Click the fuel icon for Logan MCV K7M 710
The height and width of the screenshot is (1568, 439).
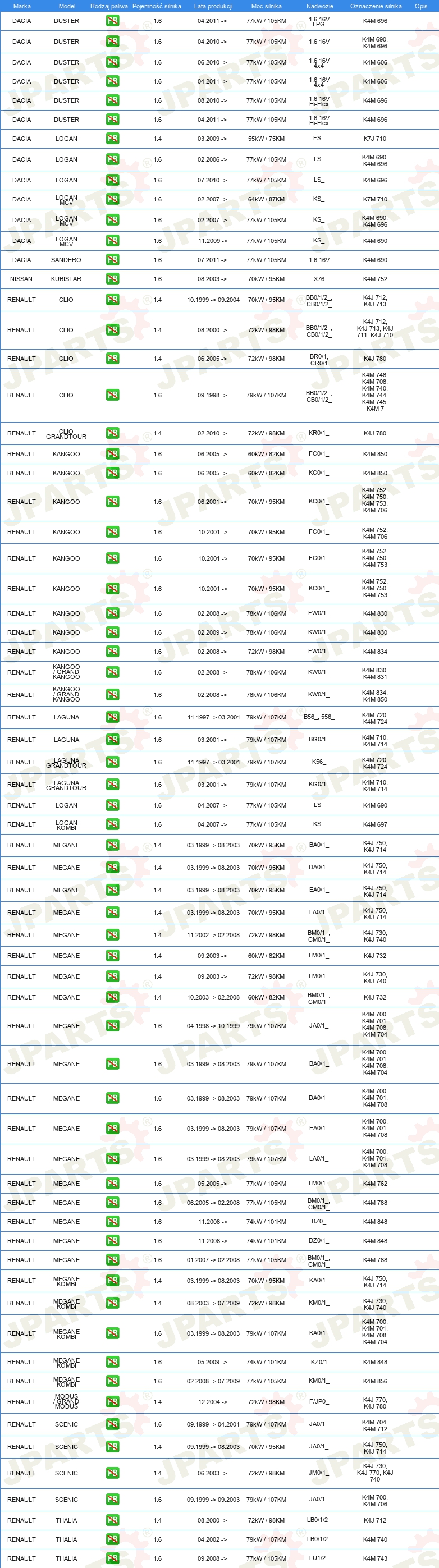pyautogui.click(x=113, y=199)
